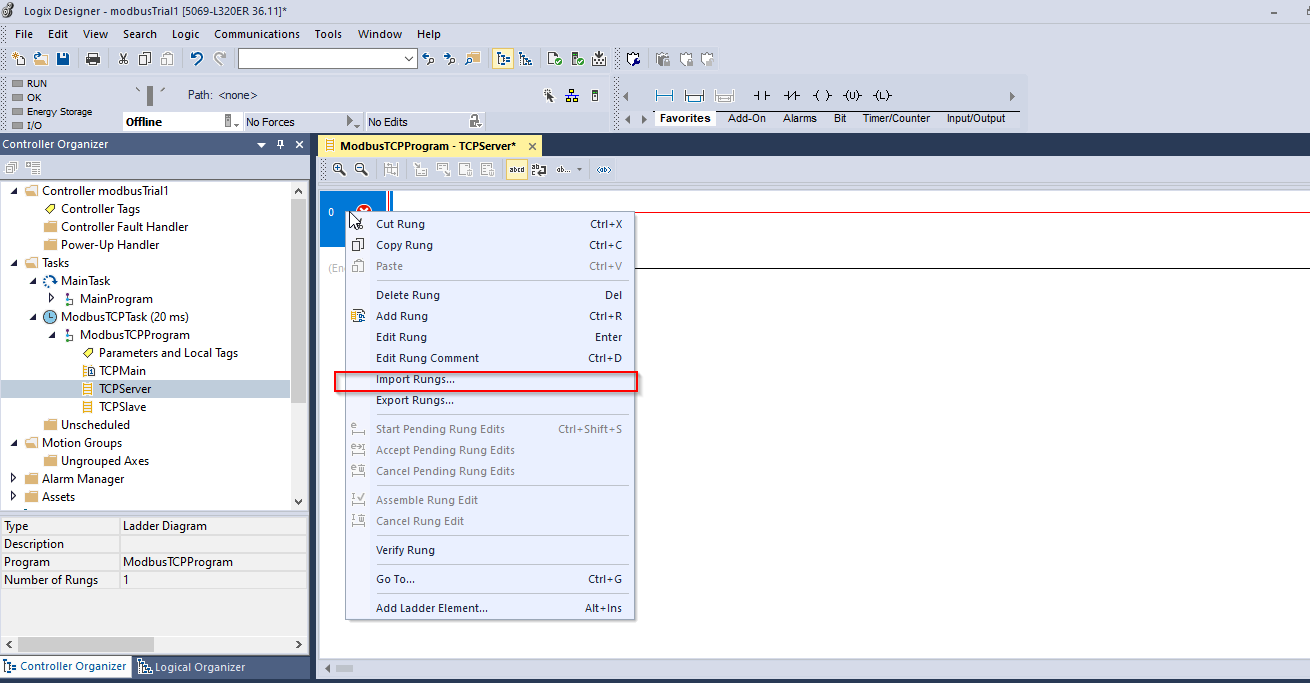The width and height of the screenshot is (1310, 683).
Task: Expand the MainProgram tree node
Action: pyautogui.click(x=52, y=298)
